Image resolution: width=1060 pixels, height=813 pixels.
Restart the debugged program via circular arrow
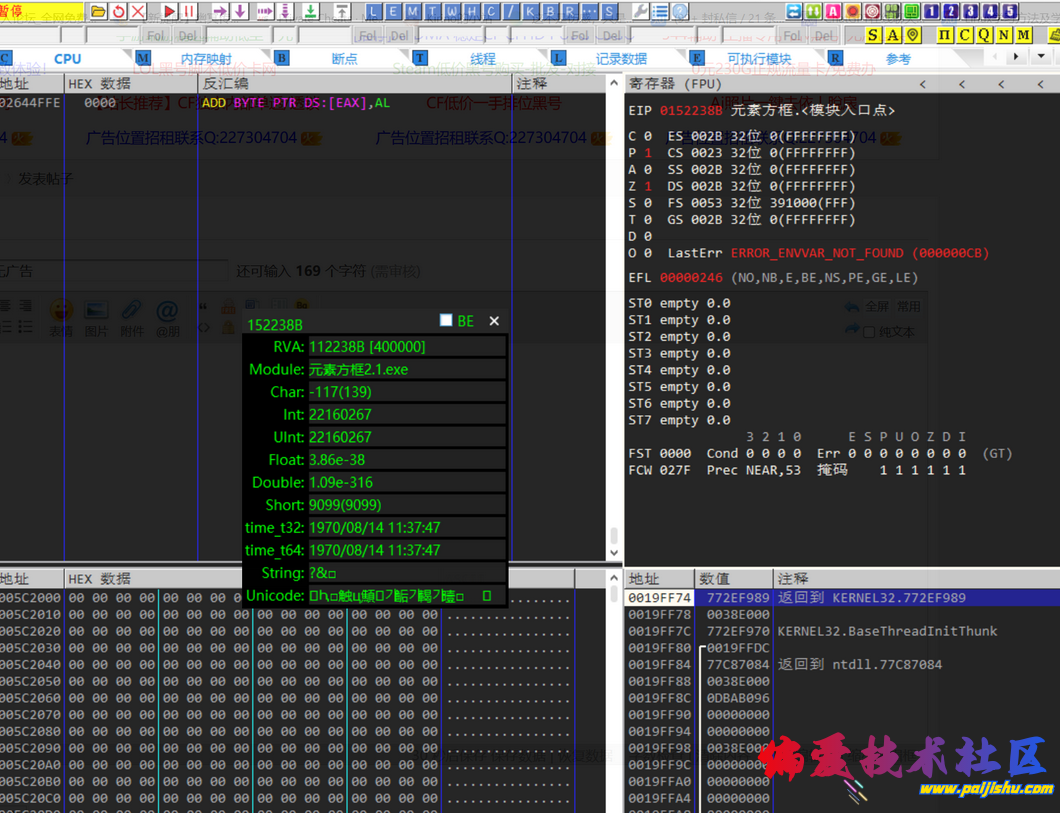[119, 11]
